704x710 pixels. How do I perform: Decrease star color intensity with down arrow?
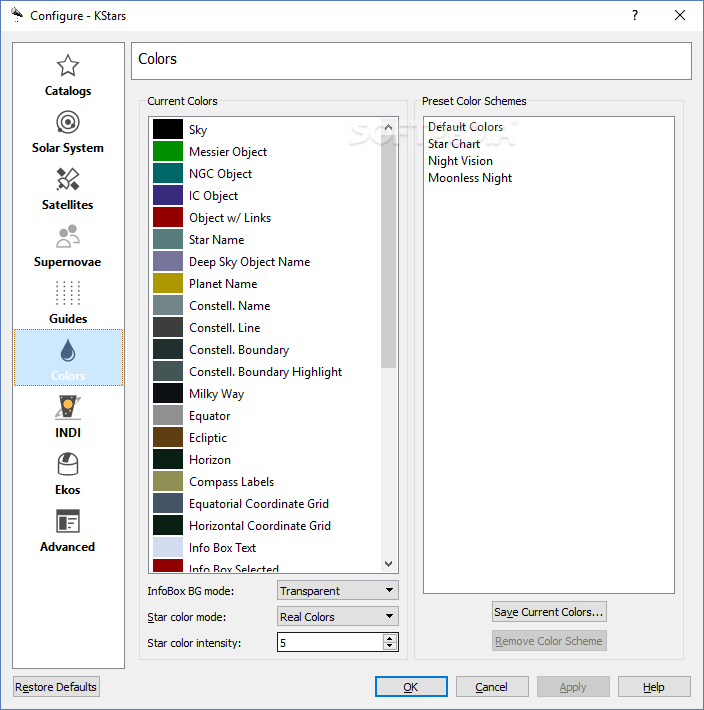coord(390,646)
